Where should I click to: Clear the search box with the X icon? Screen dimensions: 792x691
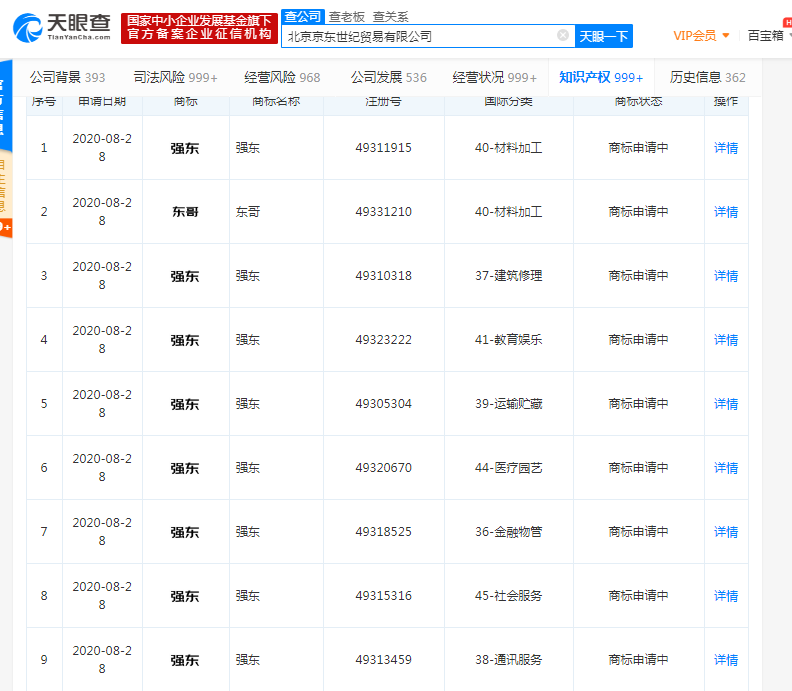pos(563,35)
